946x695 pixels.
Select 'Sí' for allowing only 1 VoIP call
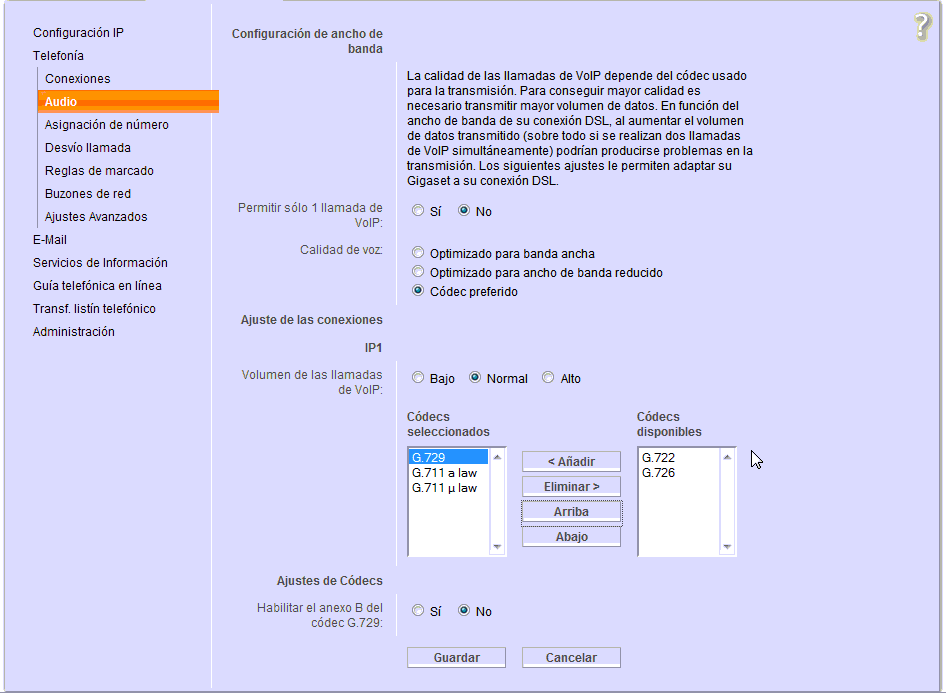coord(418,211)
